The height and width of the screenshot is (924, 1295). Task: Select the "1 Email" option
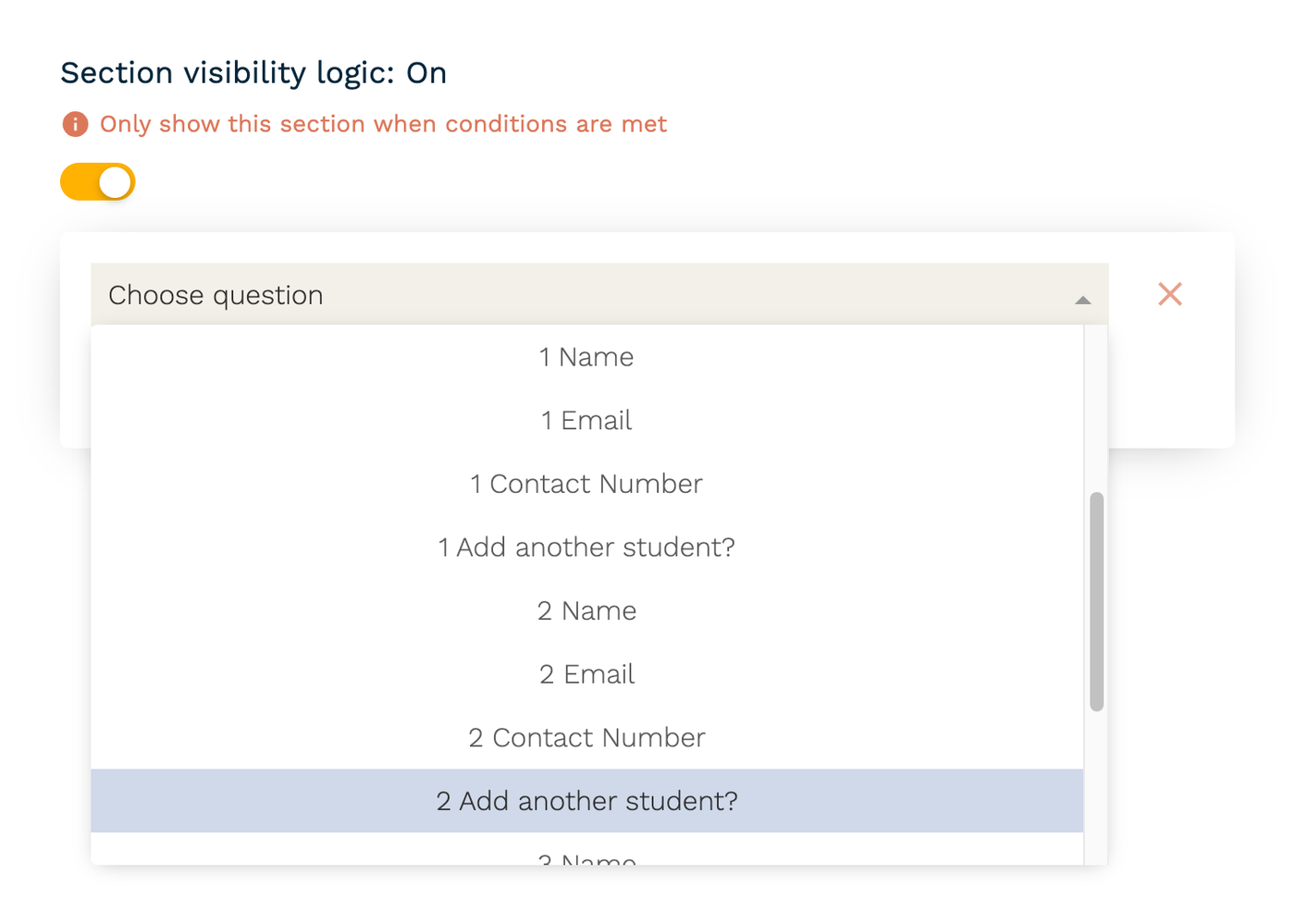[x=586, y=421]
